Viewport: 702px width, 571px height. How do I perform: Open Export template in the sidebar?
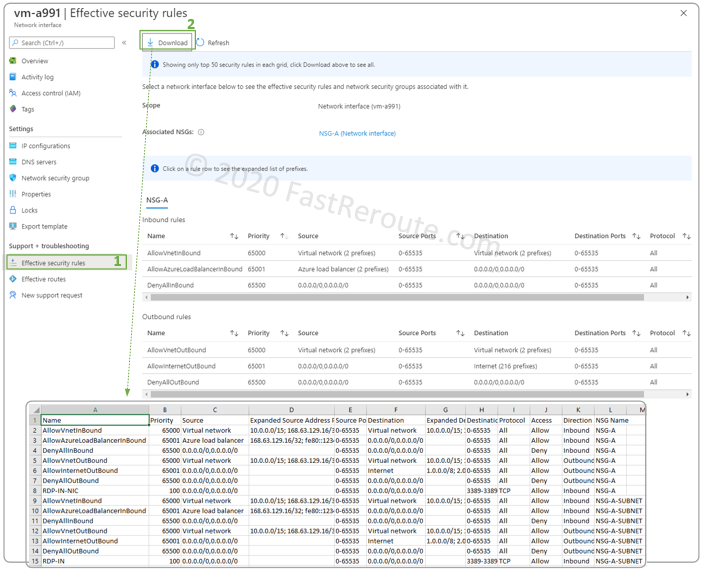44,227
